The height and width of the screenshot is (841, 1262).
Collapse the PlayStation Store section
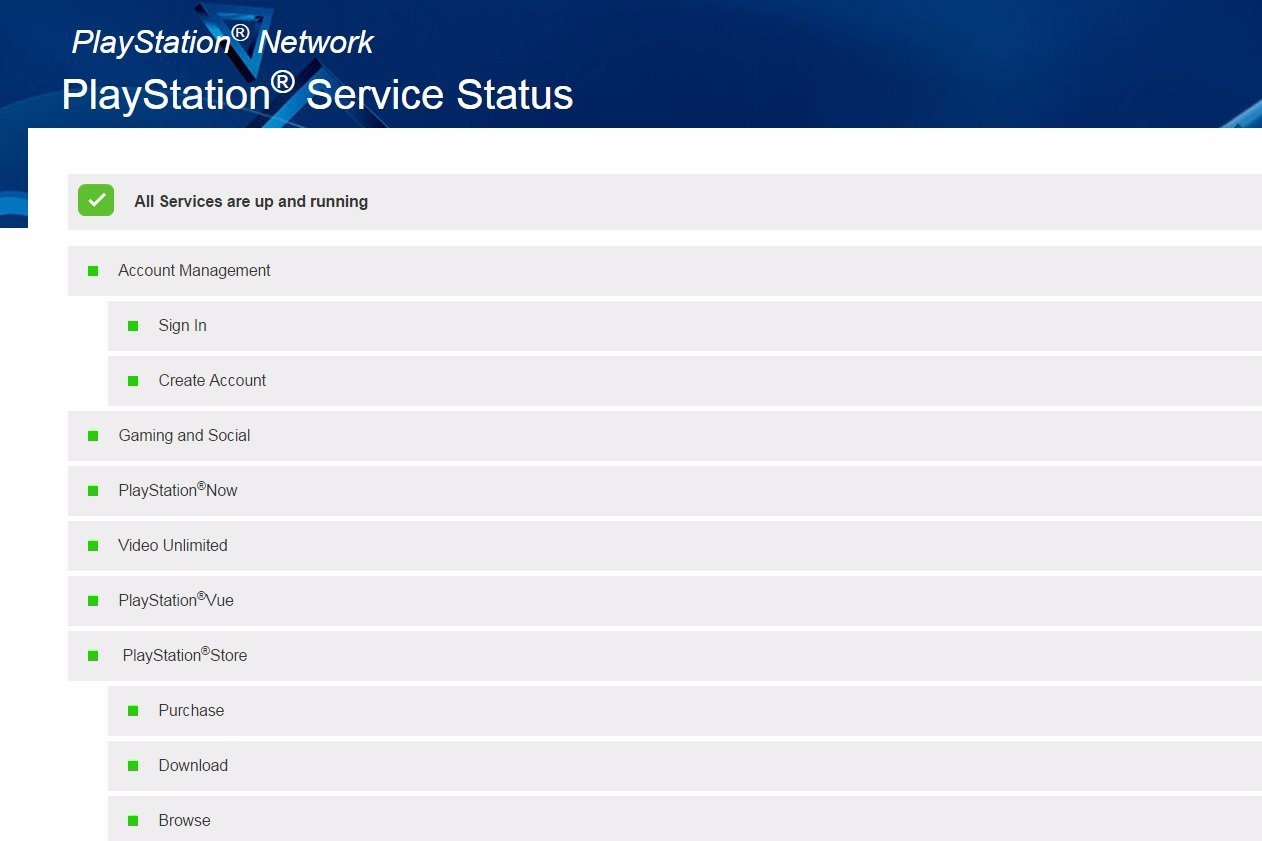pyautogui.click(x=185, y=656)
